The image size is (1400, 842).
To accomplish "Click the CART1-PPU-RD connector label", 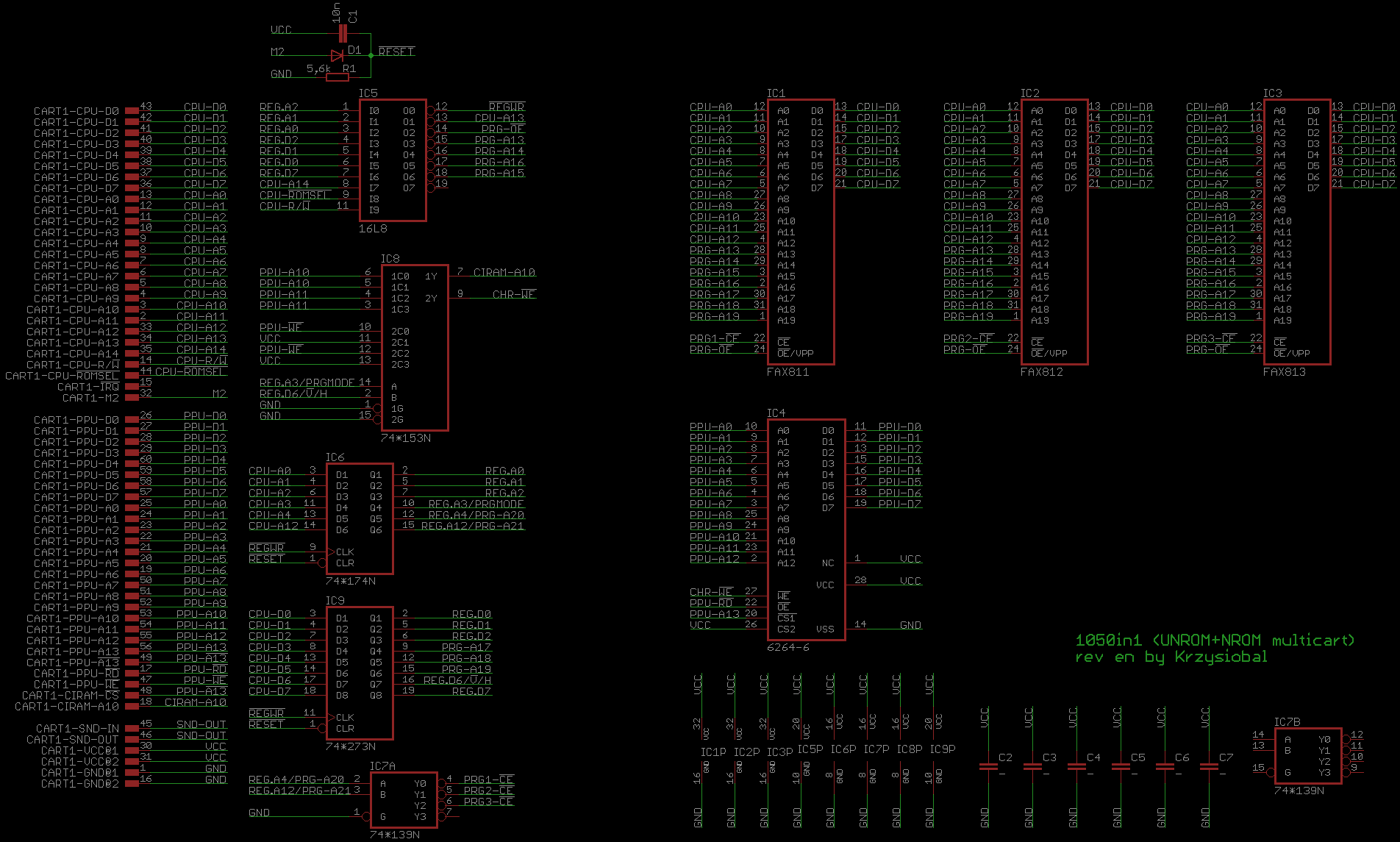I will pyautogui.click(x=76, y=674).
